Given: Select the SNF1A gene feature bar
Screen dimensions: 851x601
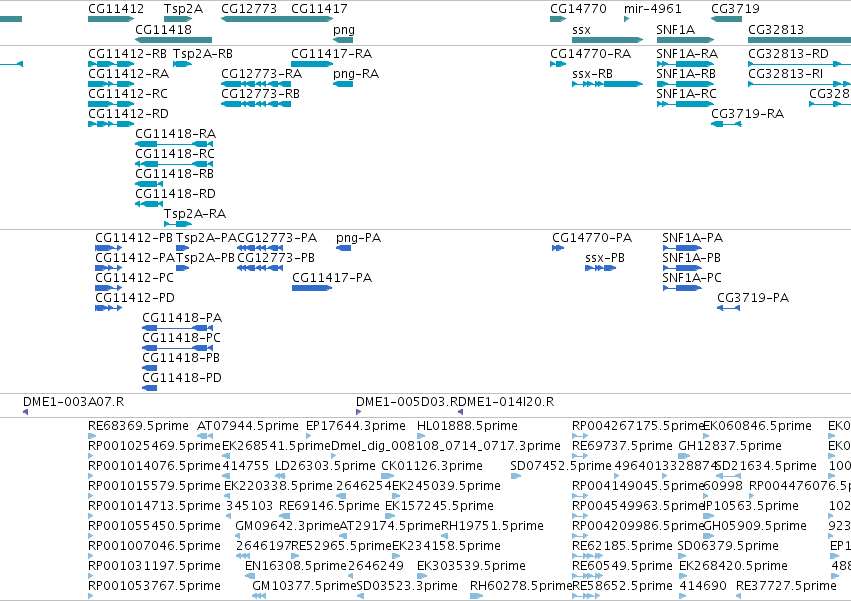Looking at the screenshot, I should tap(685, 40).
